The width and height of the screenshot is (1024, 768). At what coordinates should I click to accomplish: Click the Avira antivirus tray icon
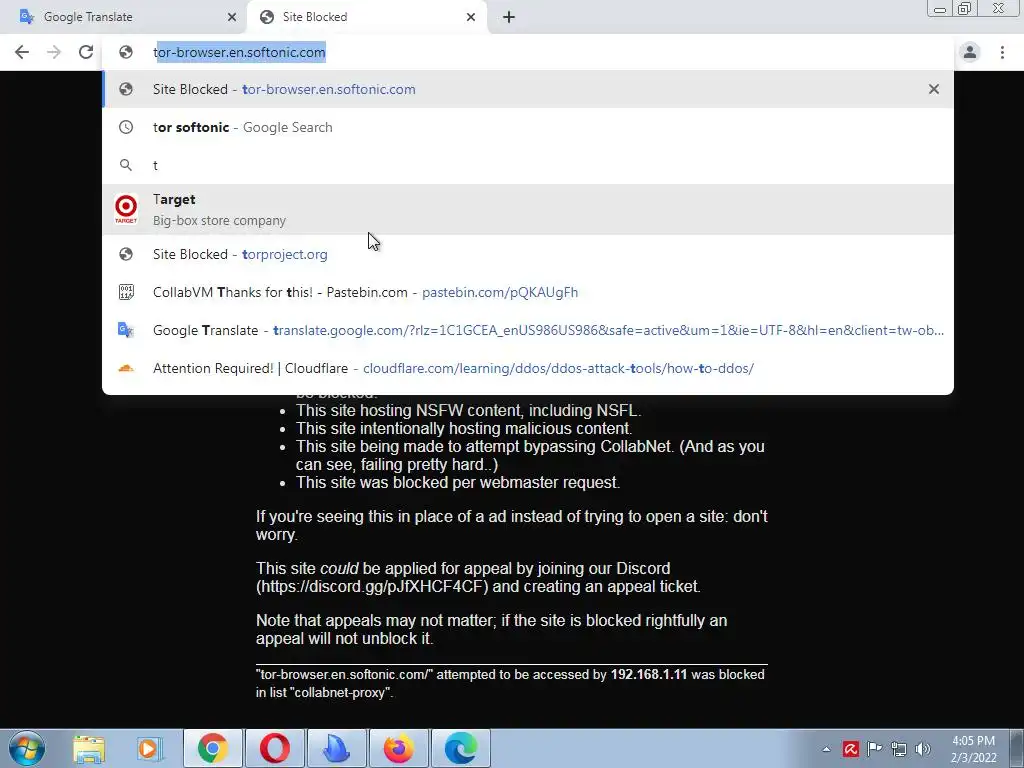pyautogui.click(x=850, y=749)
